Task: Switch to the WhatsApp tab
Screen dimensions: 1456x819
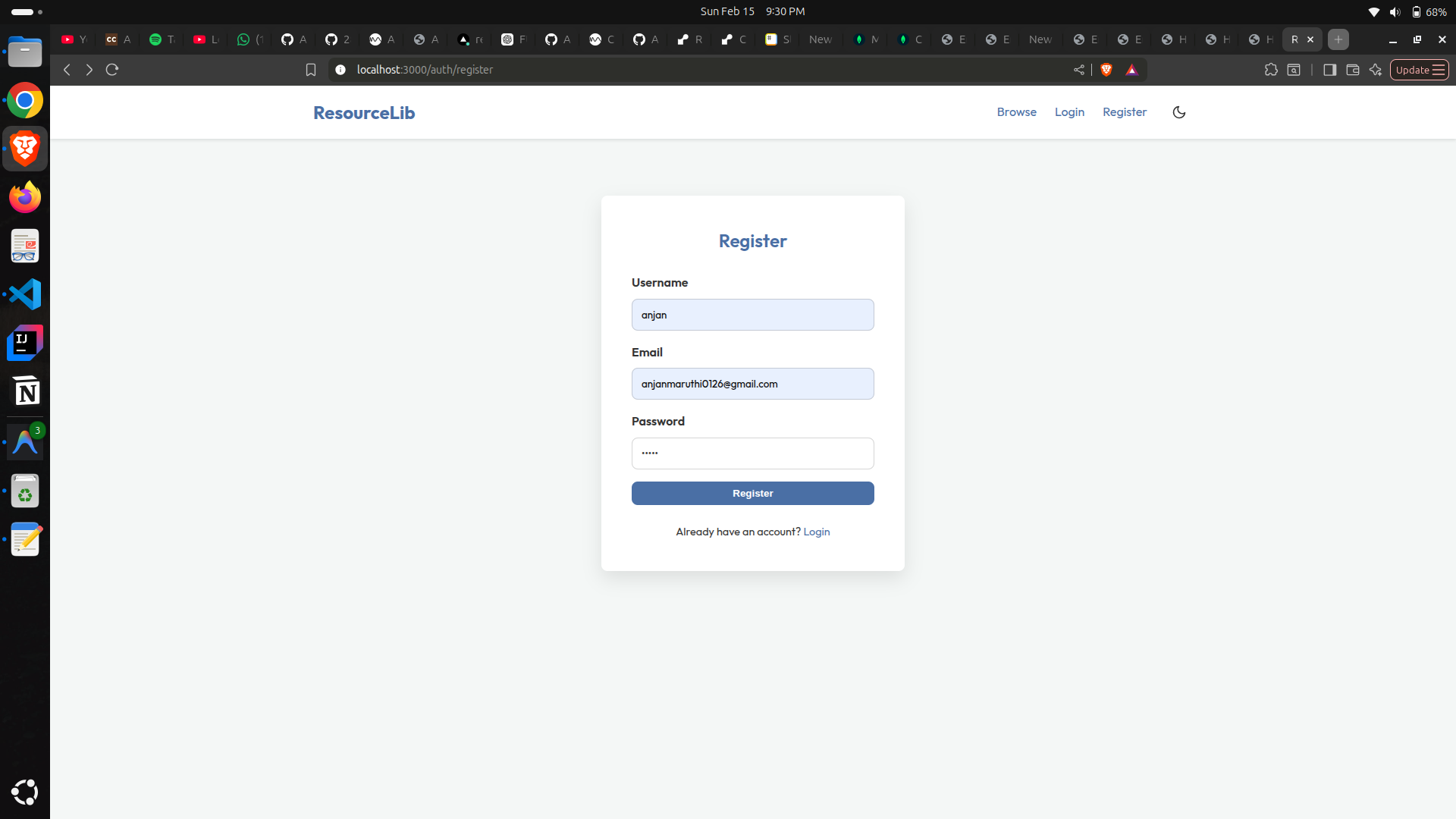Action: click(249, 39)
